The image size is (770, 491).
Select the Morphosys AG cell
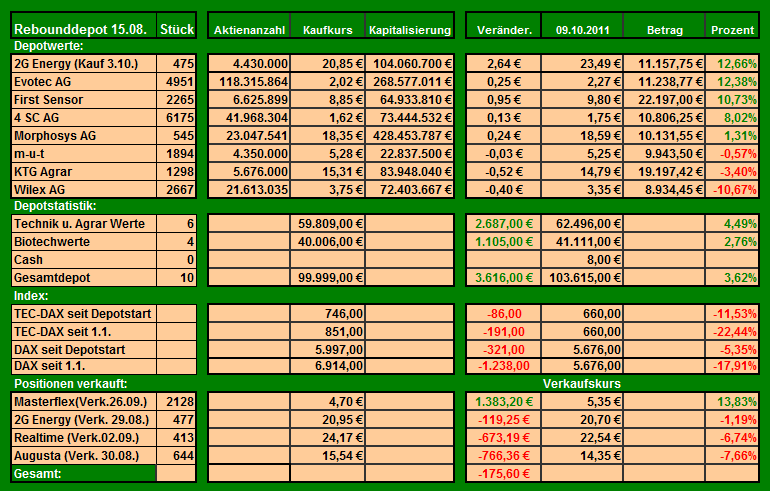[x=84, y=136]
